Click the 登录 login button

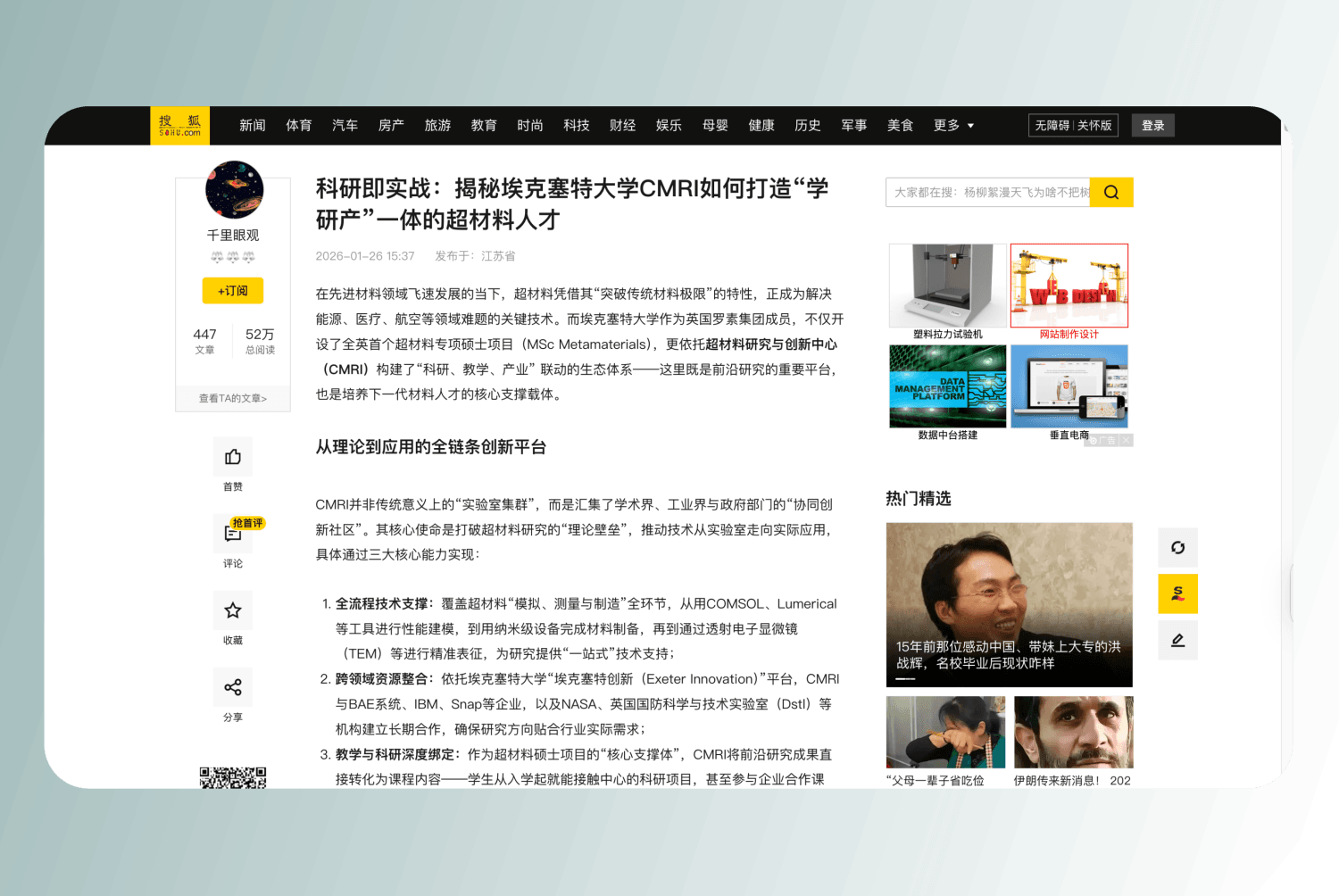(x=1152, y=126)
